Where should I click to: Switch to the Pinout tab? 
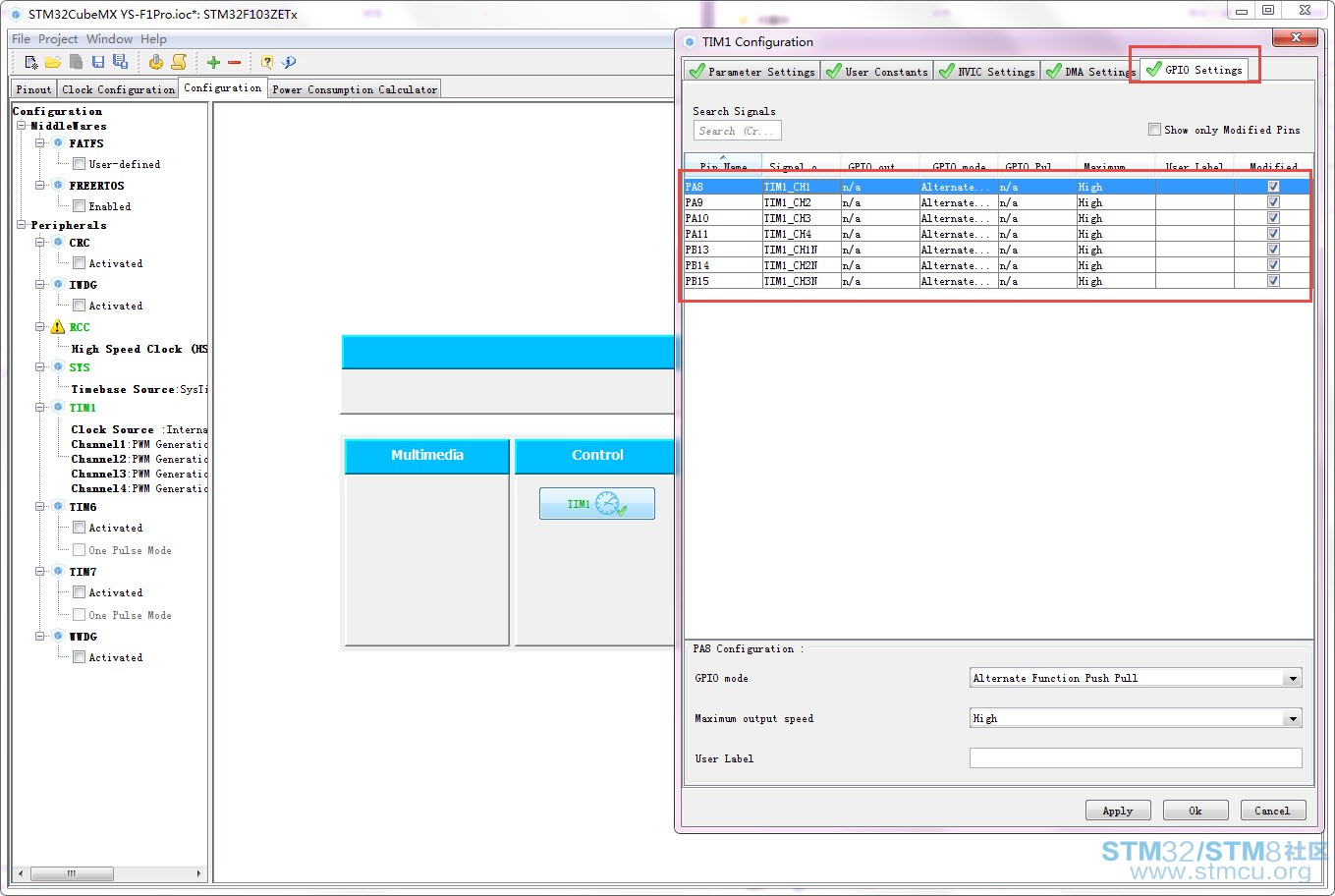(x=33, y=89)
